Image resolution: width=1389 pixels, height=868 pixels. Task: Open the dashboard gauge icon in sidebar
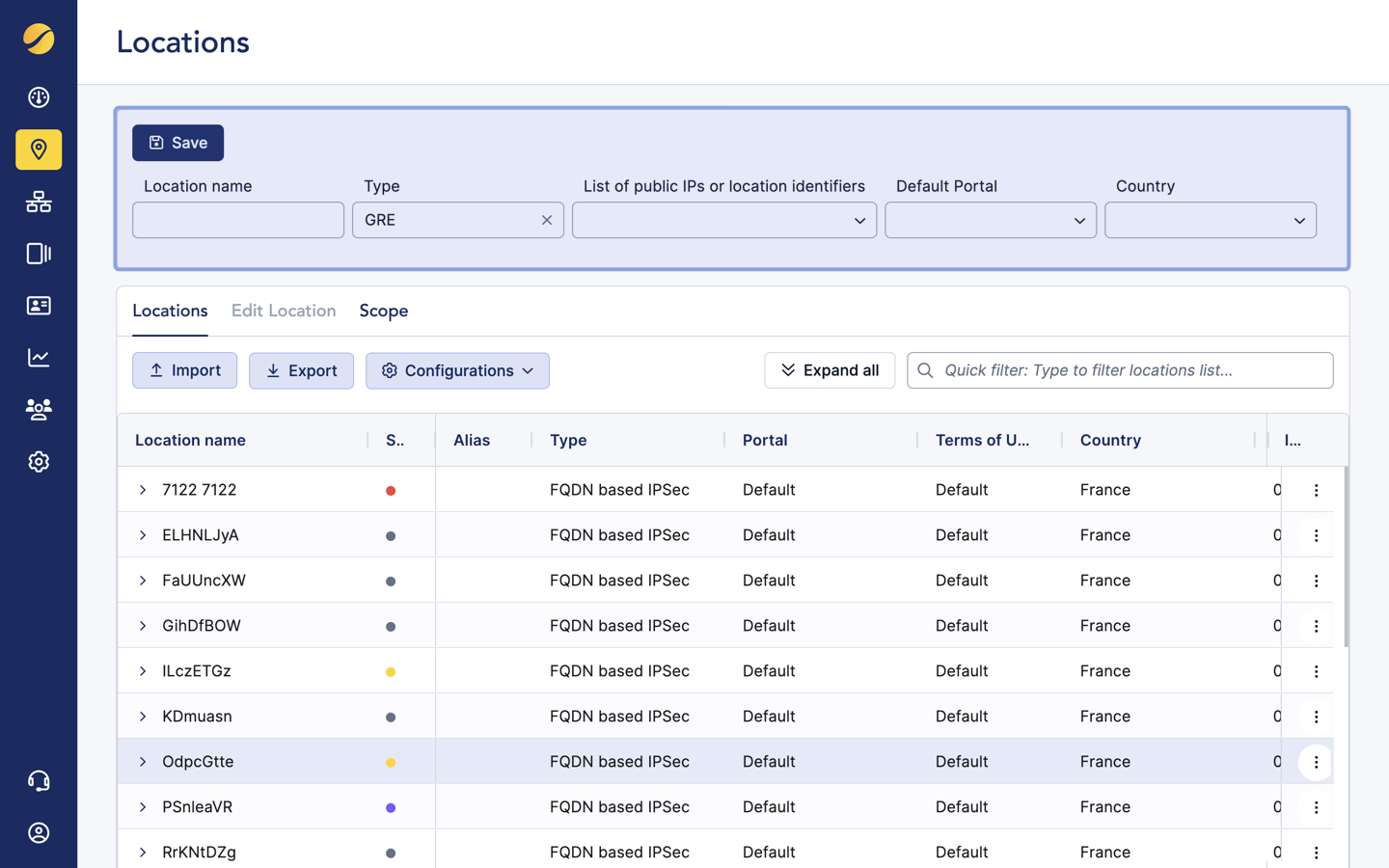pos(39,97)
